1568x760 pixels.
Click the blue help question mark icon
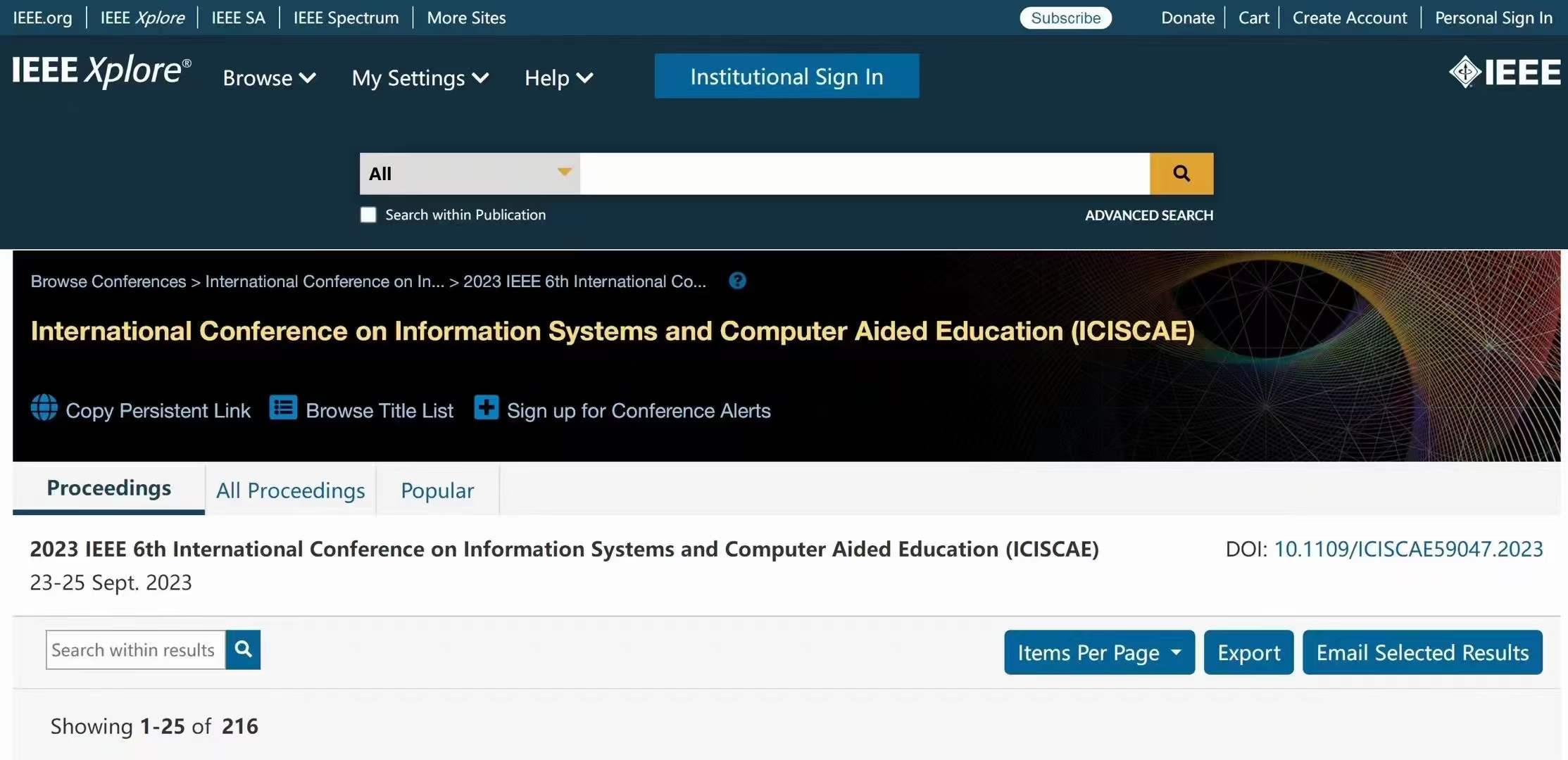tap(737, 281)
